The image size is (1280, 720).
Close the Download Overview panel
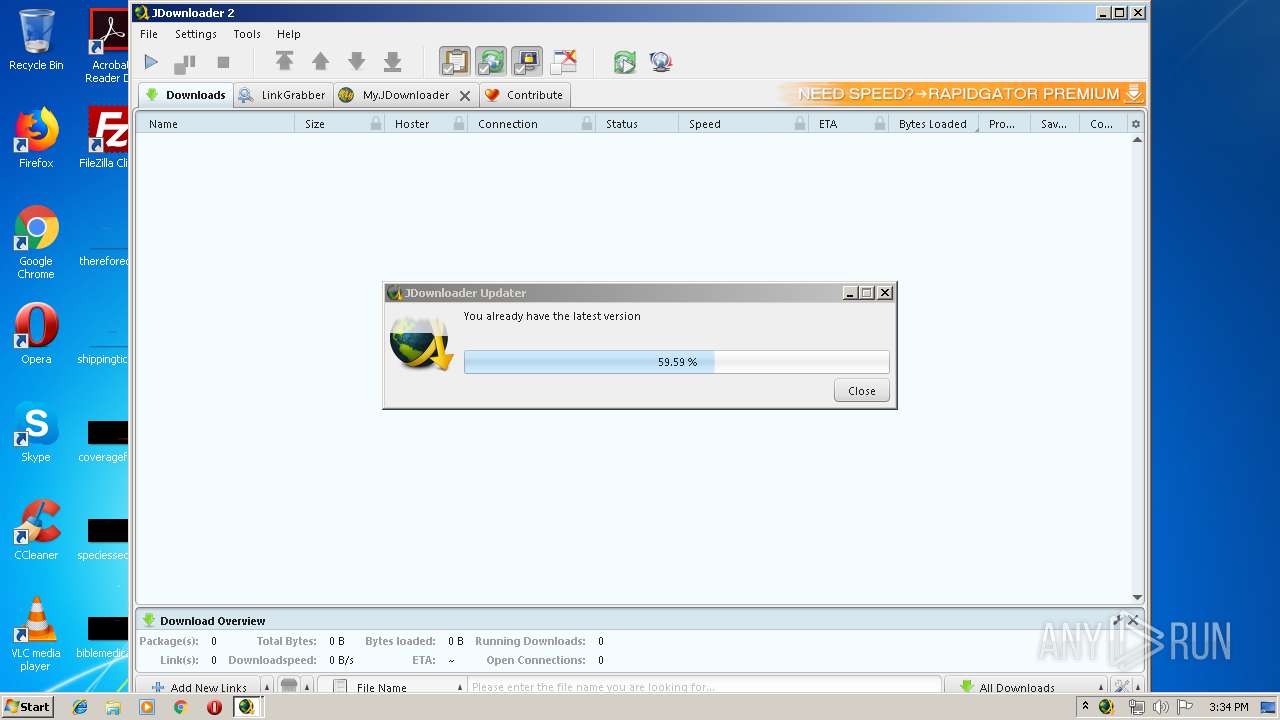pos(1134,620)
